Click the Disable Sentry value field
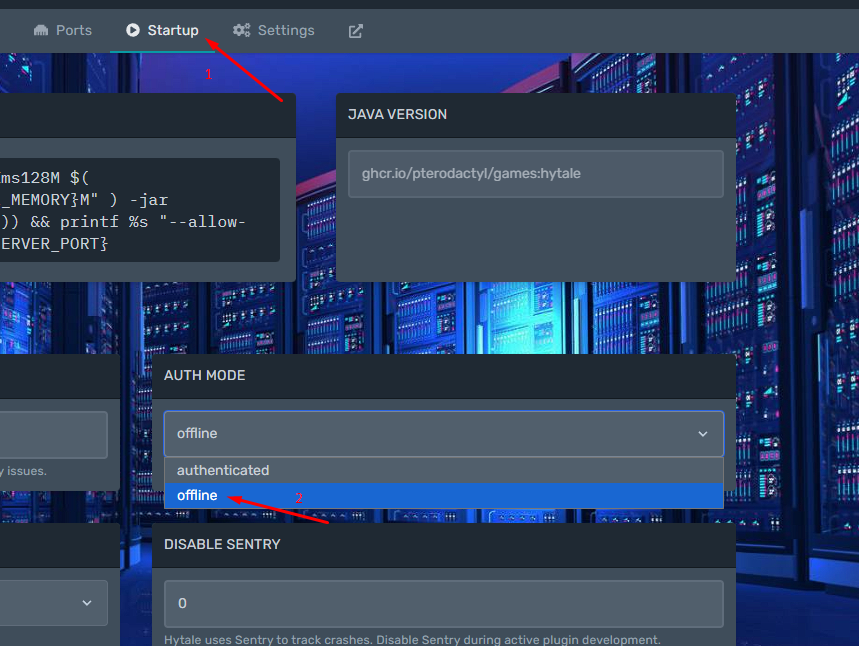This screenshot has height=646, width=859. pyautogui.click(x=443, y=604)
